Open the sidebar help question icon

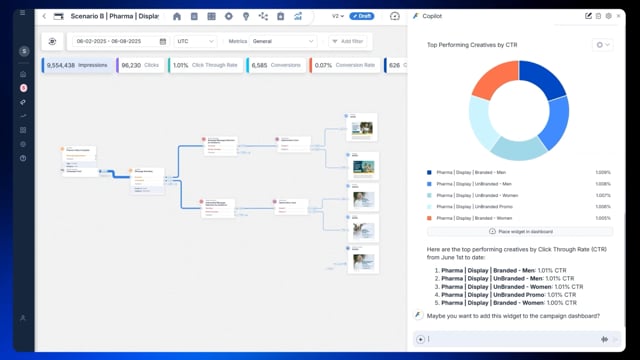[x=23, y=158]
